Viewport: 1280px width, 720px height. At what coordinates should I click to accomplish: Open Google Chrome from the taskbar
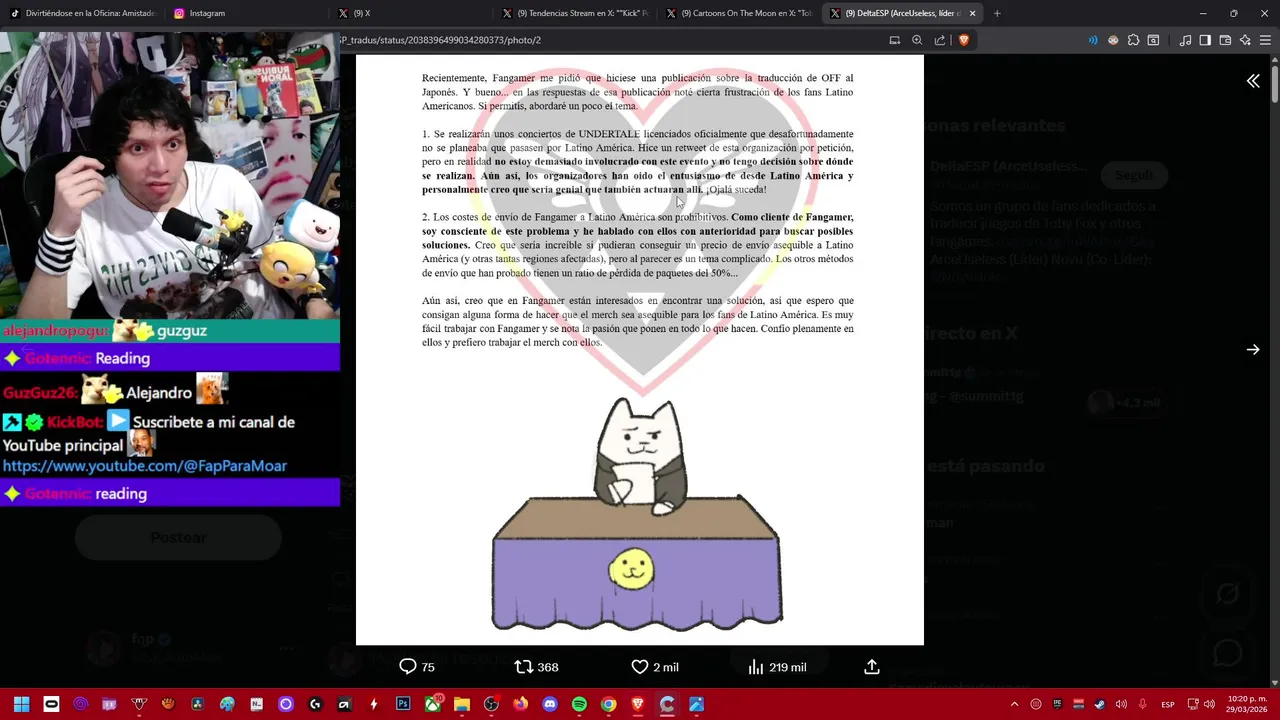(608, 704)
